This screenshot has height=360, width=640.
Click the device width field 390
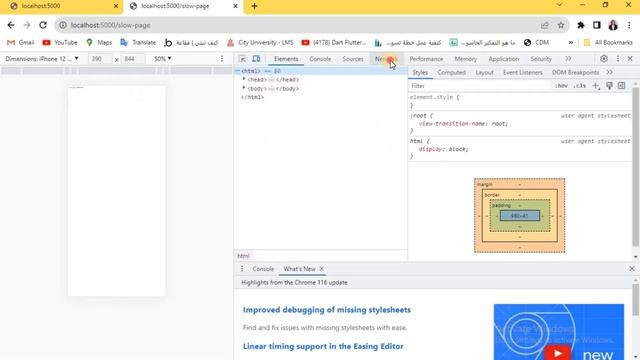pyautogui.click(x=100, y=59)
